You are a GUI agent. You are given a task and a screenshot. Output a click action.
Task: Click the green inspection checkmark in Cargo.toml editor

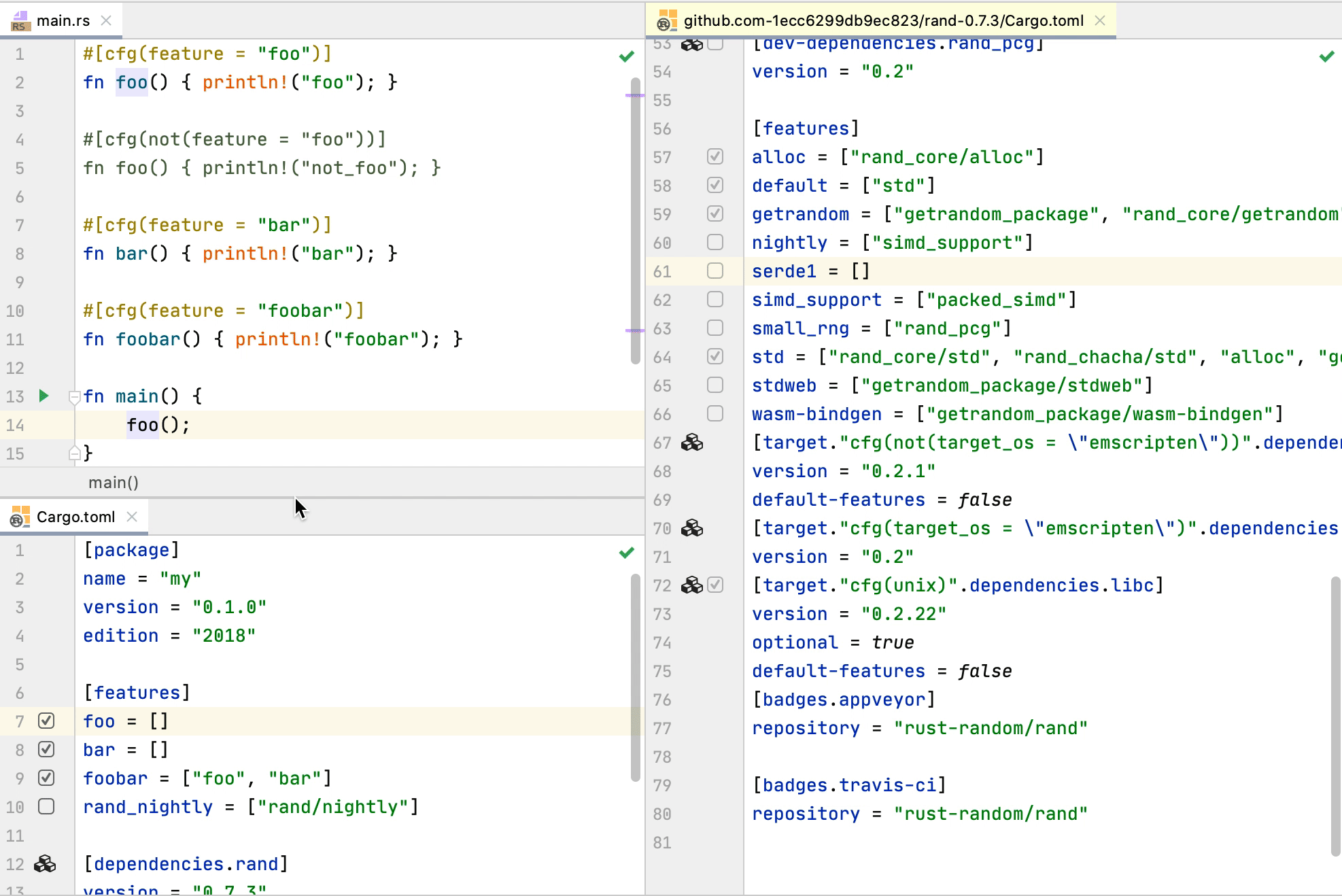(x=627, y=553)
